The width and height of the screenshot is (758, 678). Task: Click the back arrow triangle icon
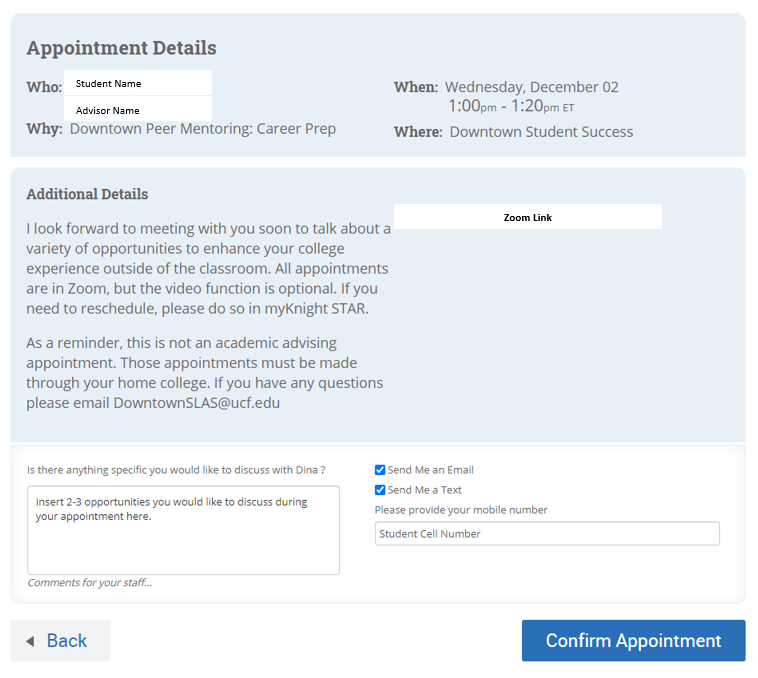30,641
